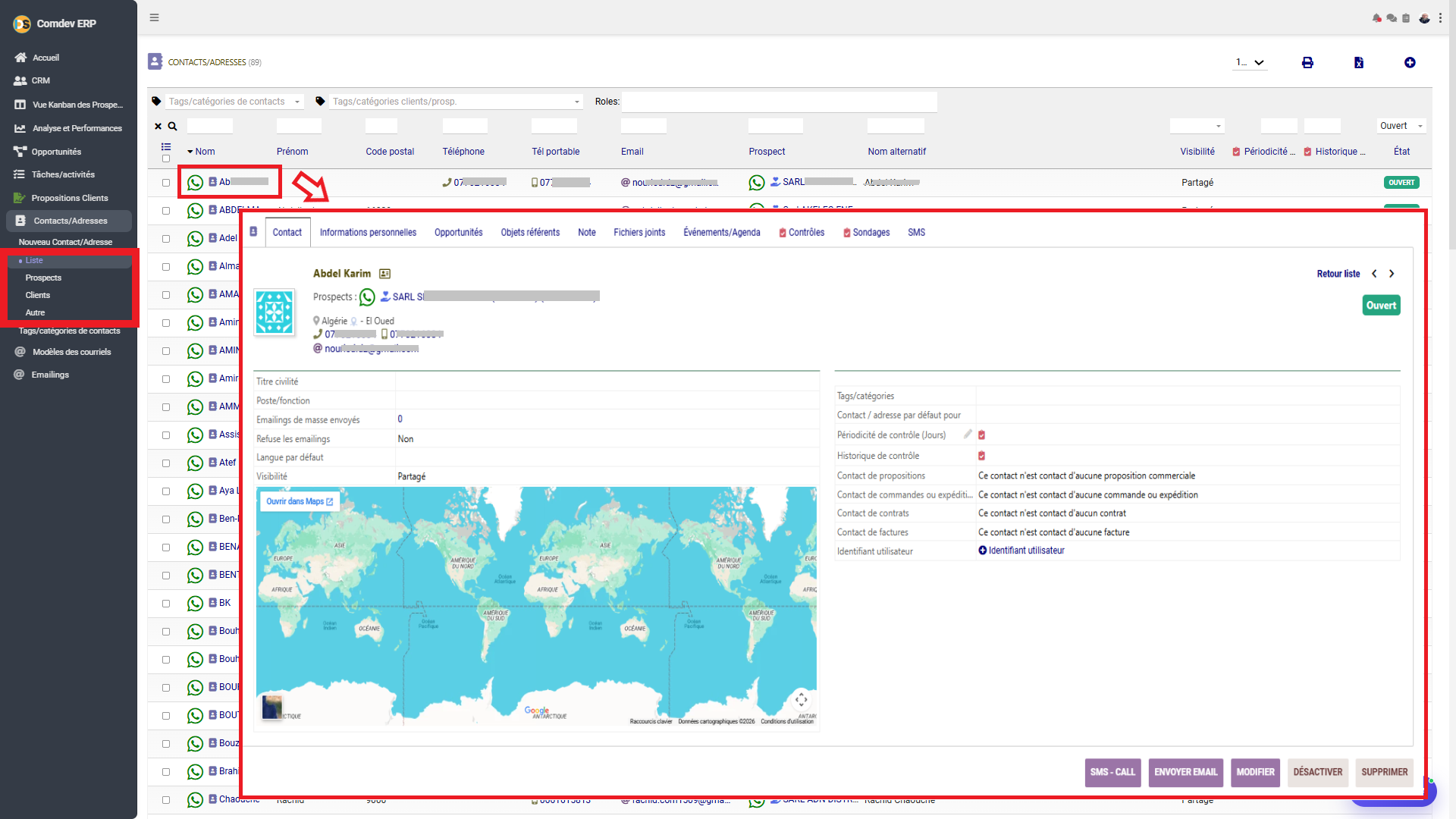Click Ouvrir dans Maps link

click(300, 501)
